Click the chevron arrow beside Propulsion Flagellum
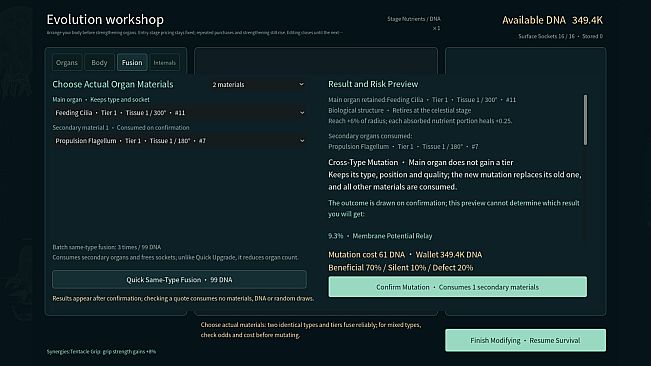 [302, 141]
